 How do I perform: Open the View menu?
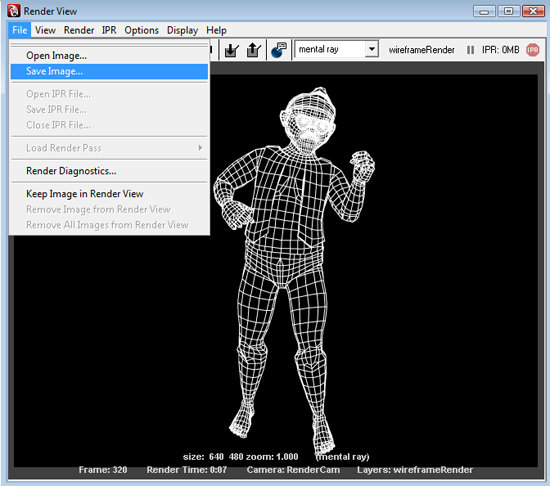coord(45,30)
